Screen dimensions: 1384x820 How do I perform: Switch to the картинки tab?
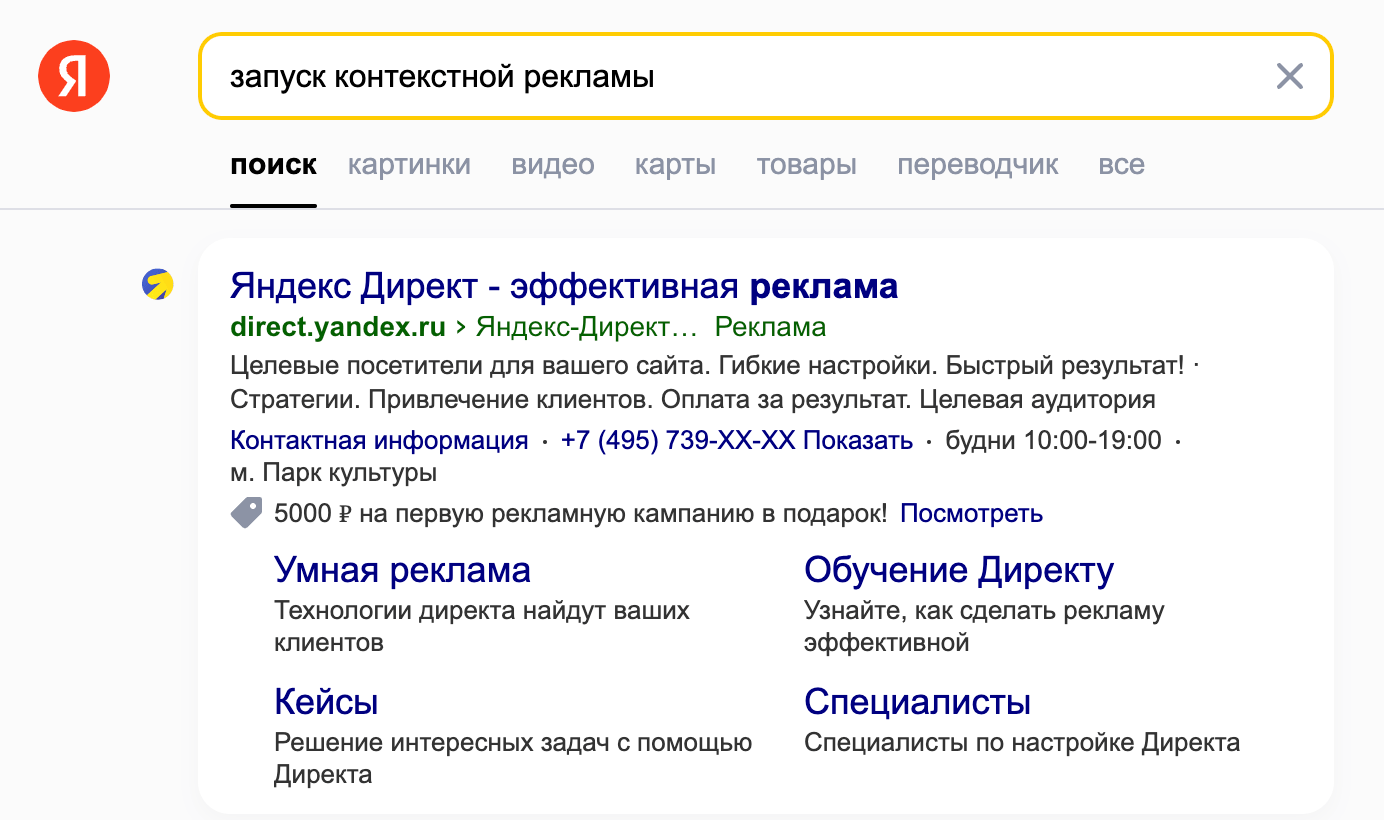pyautogui.click(x=409, y=164)
